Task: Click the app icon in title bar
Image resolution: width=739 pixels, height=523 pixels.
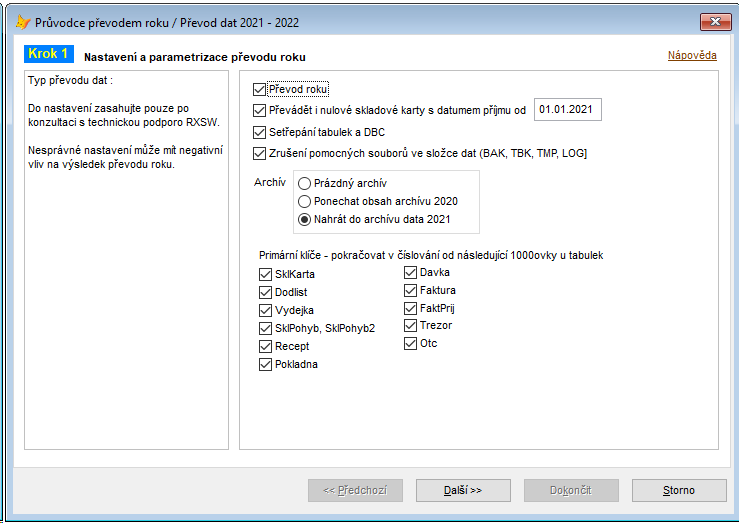Action: pos(23,22)
